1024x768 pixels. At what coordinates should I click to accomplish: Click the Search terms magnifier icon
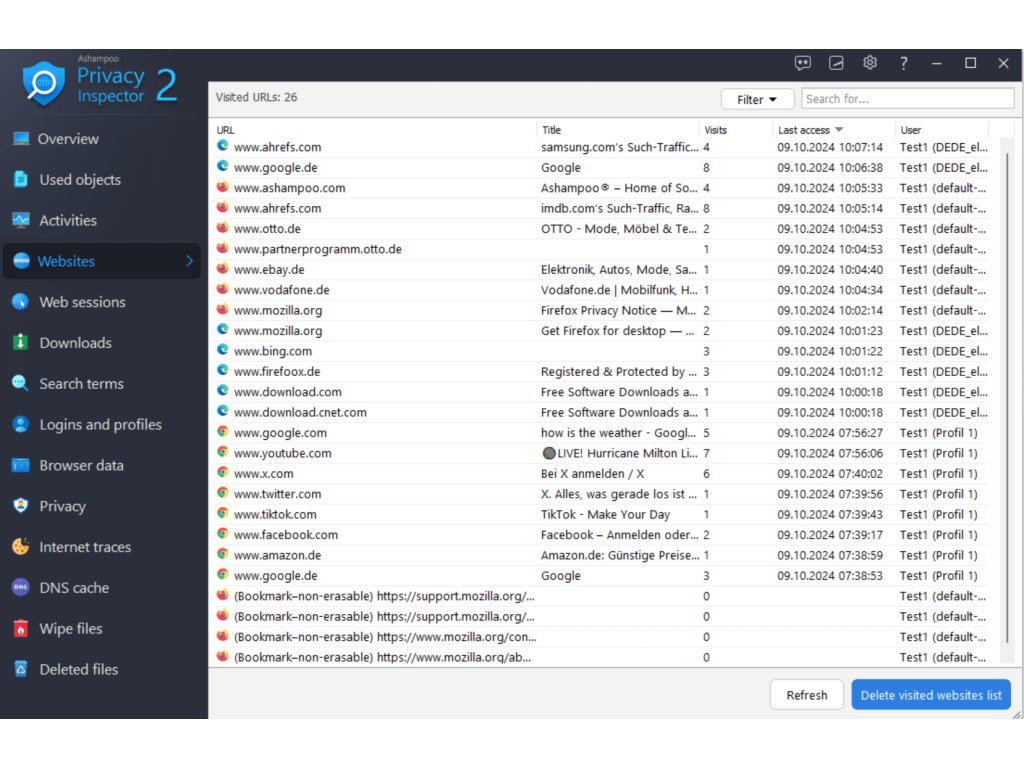coord(21,383)
